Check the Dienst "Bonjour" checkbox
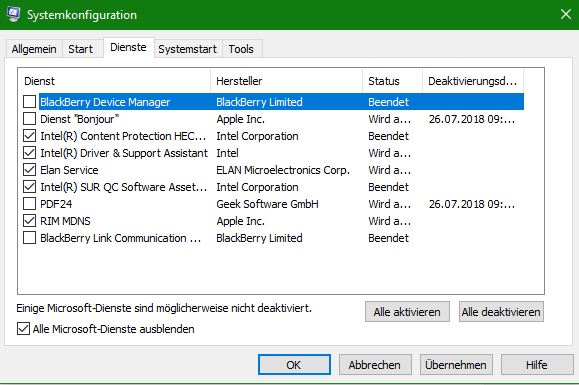This screenshot has height=385, width=579. click(29, 118)
